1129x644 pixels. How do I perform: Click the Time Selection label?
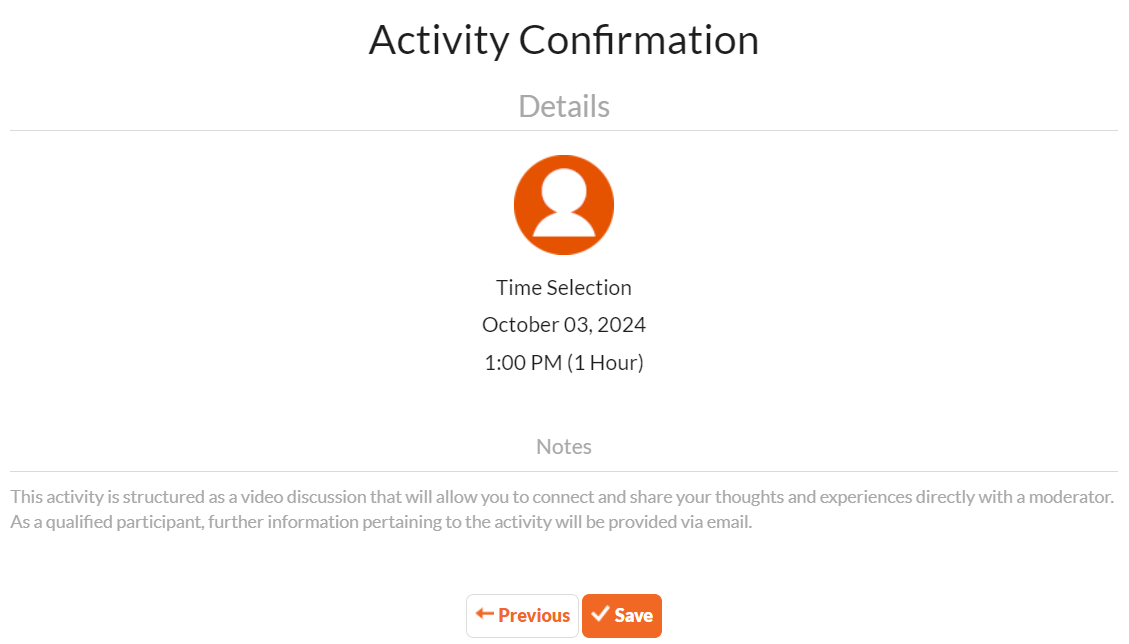click(563, 288)
